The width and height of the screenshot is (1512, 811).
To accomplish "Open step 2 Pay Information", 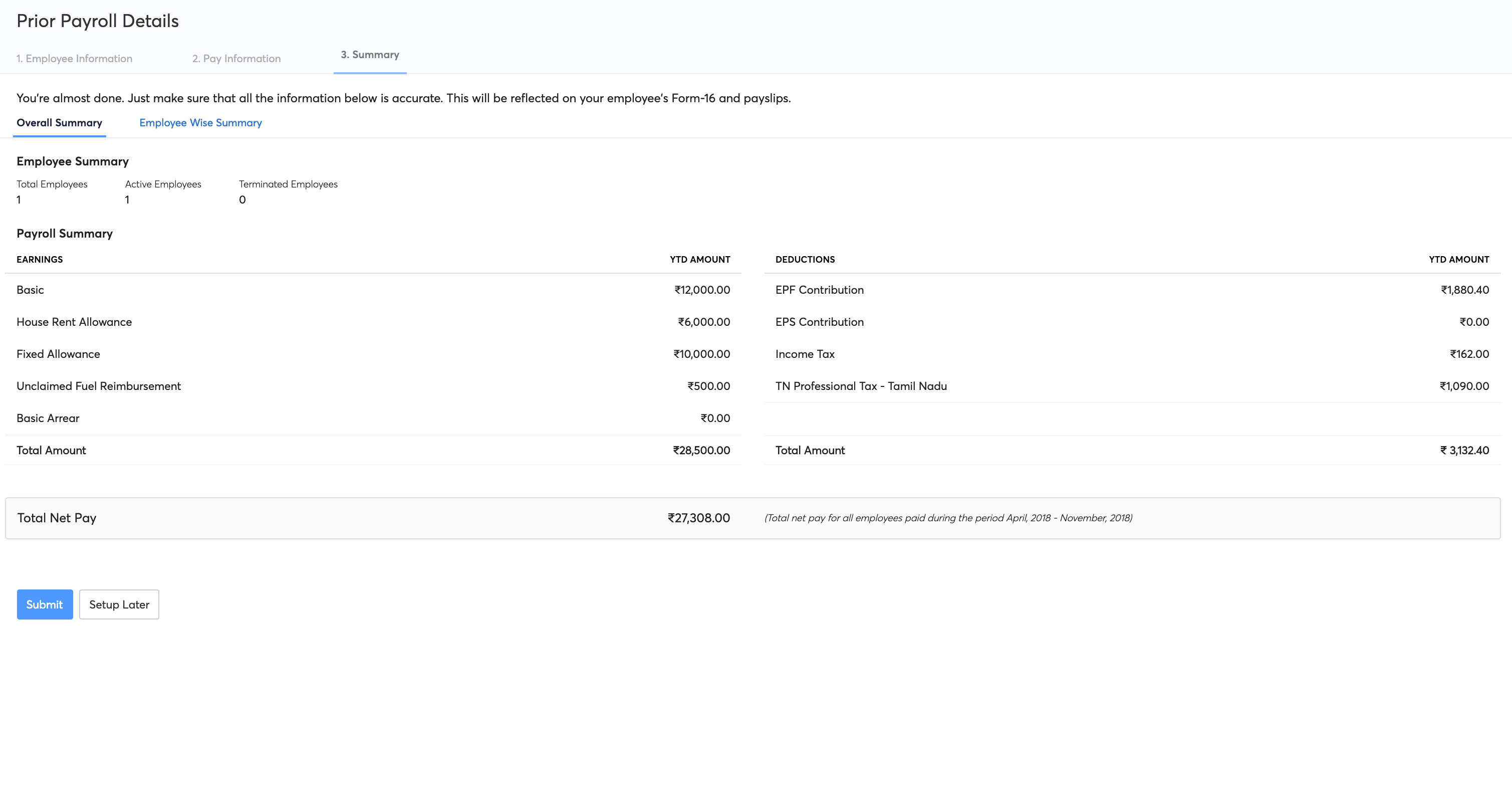I will (x=236, y=59).
